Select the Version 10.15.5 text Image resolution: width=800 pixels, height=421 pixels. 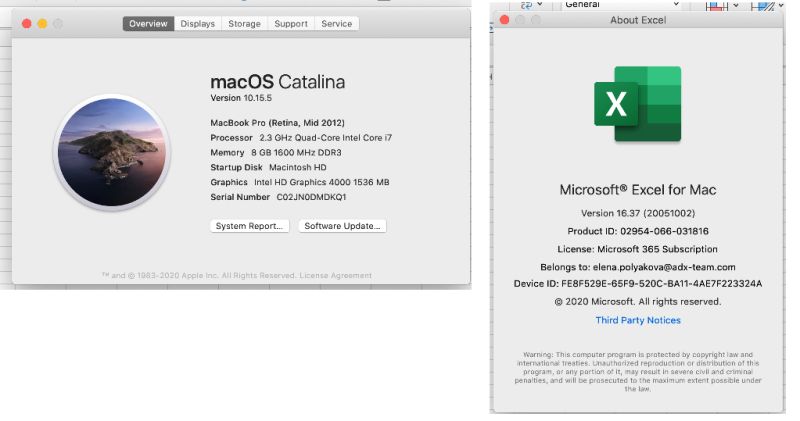[241, 98]
